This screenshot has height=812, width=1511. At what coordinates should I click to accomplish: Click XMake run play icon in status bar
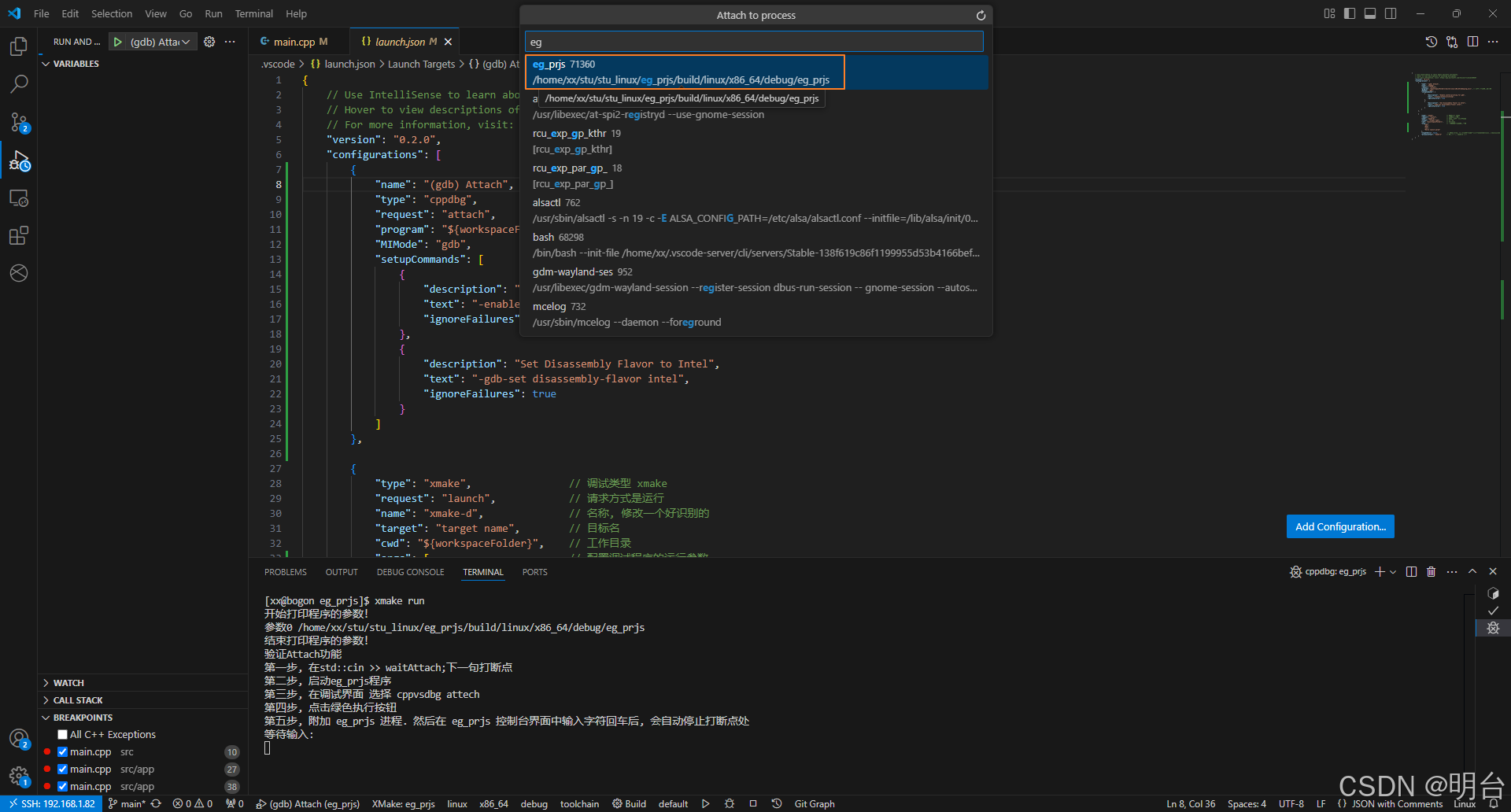pyautogui.click(x=706, y=804)
